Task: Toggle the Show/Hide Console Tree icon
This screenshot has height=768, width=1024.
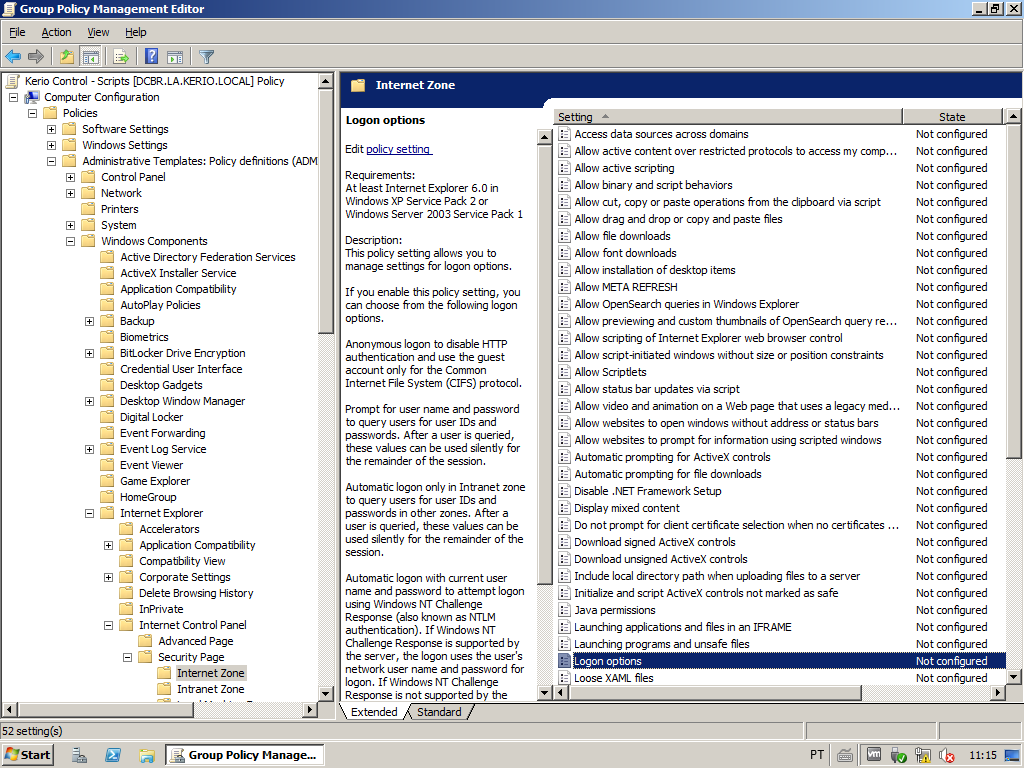Action: [91, 56]
